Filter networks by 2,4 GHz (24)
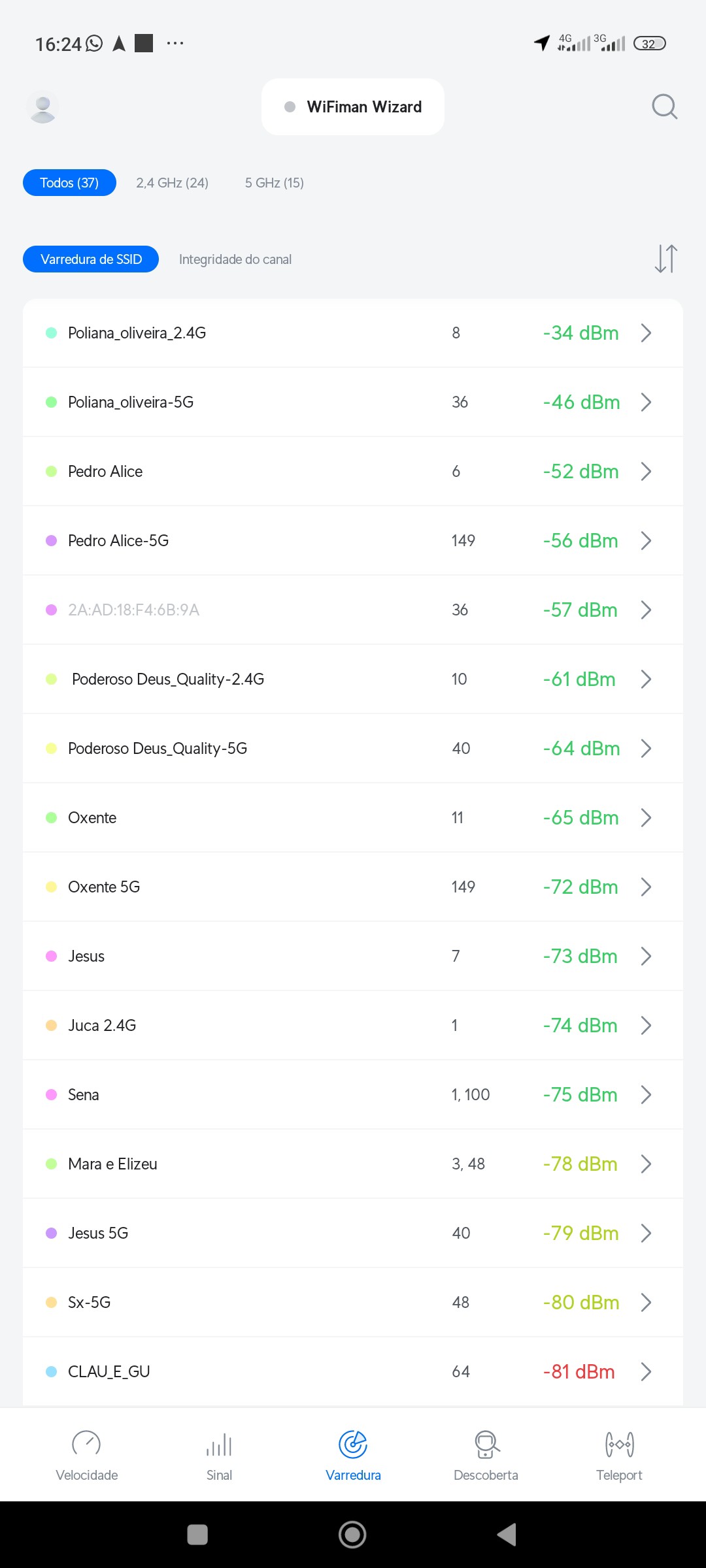Image resolution: width=706 pixels, height=1568 pixels. pos(172,183)
